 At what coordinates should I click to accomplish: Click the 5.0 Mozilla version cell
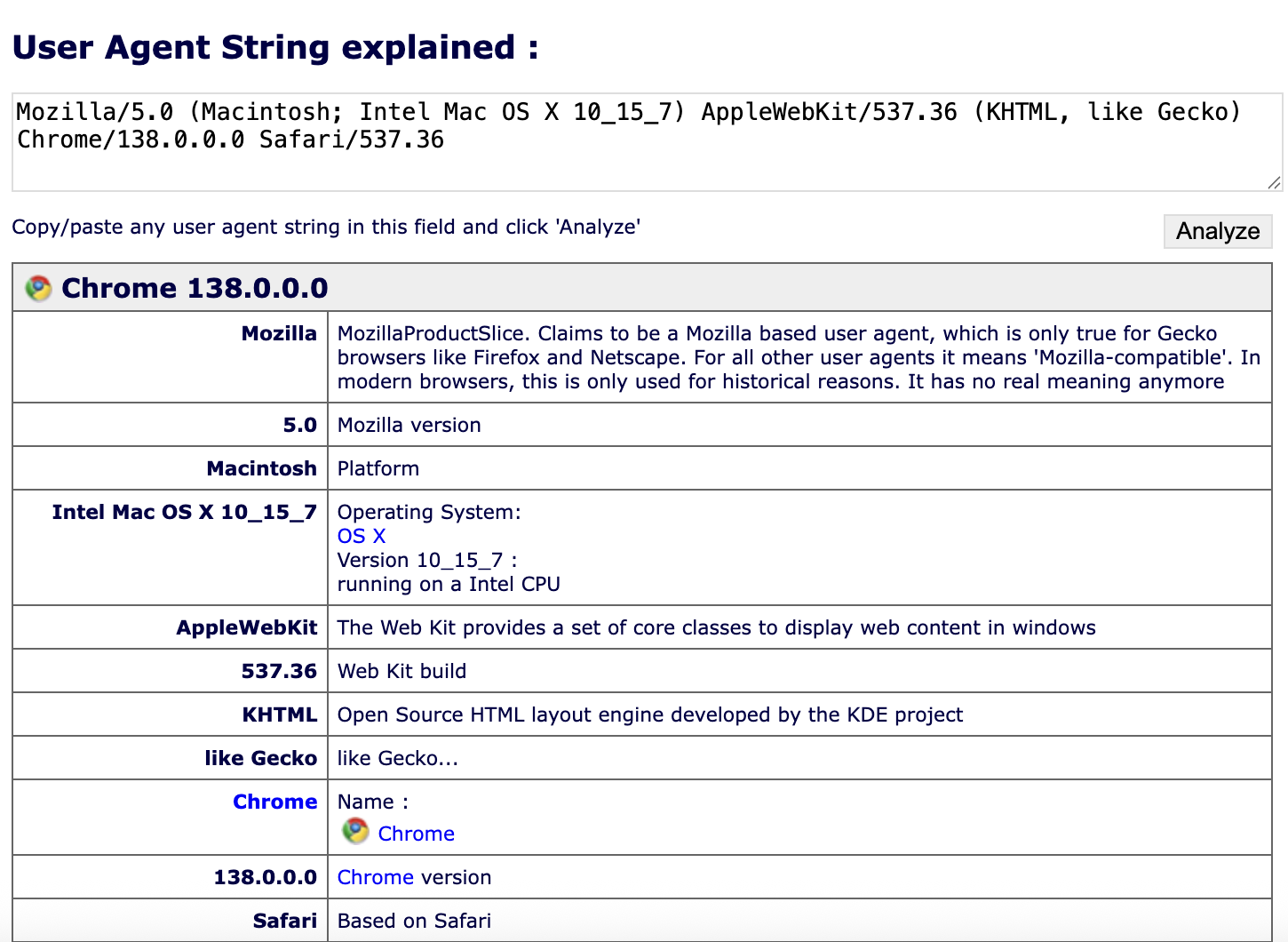click(301, 425)
